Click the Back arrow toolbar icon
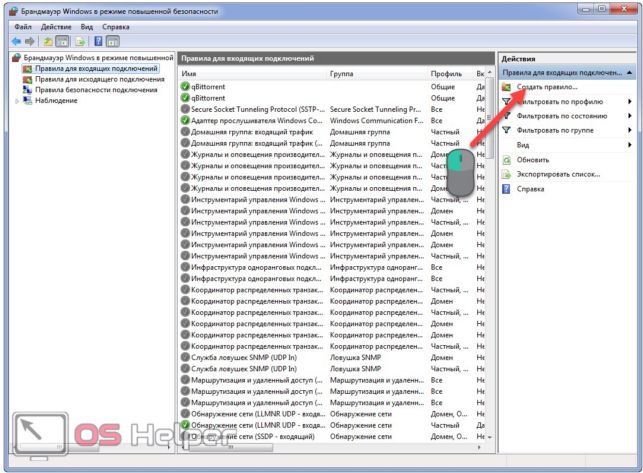This screenshot has width=643, height=473. pyautogui.click(x=16, y=41)
